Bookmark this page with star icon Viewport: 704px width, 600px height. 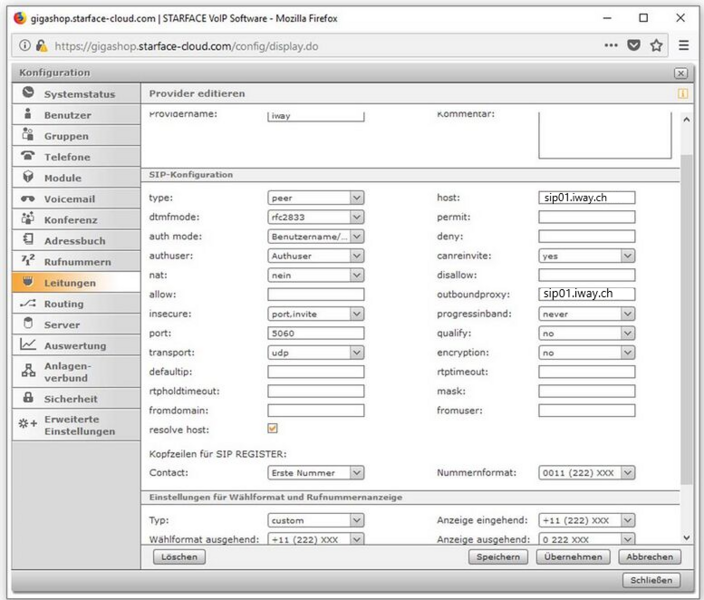(x=656, y=45)
